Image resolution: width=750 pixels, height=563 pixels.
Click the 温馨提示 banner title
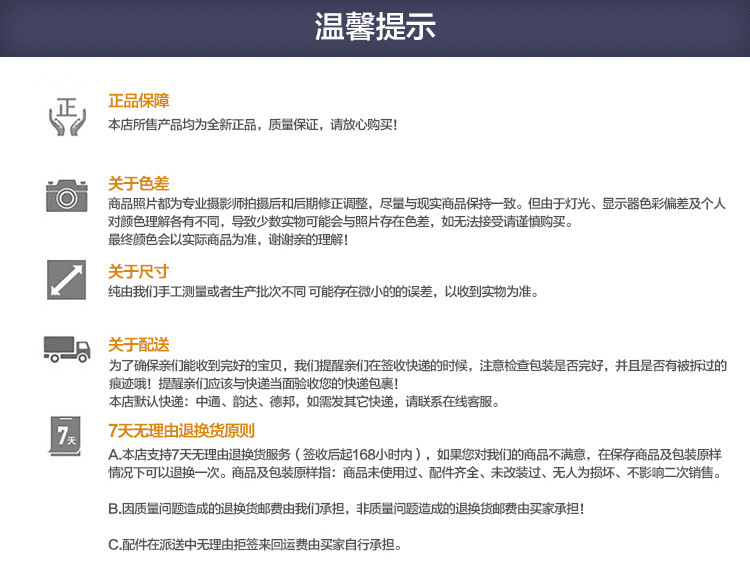[x=375, y=26]
